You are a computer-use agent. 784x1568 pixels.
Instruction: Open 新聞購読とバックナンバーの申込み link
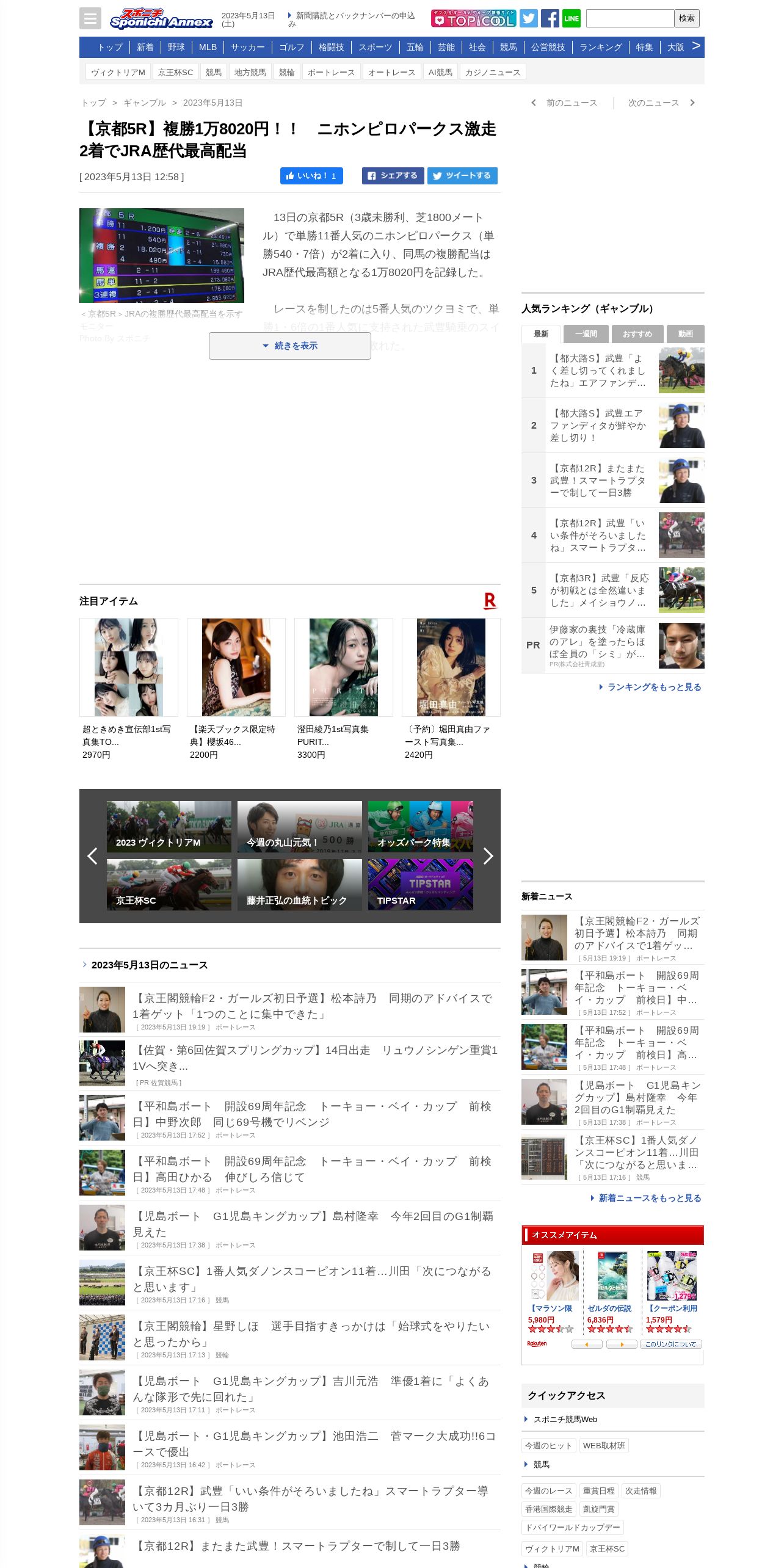352,20
